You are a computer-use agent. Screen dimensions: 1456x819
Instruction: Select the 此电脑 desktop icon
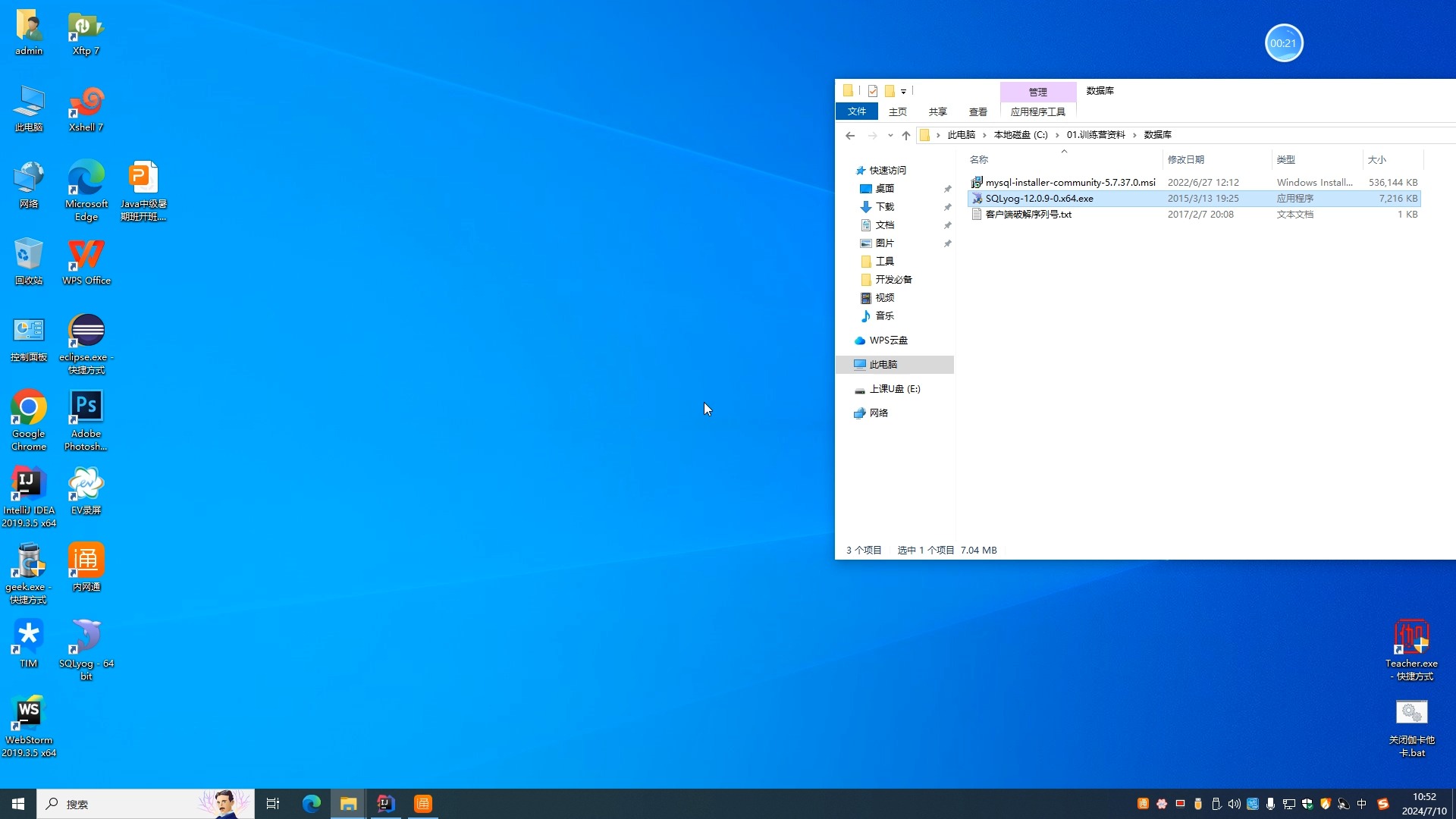tap(29, 110)
